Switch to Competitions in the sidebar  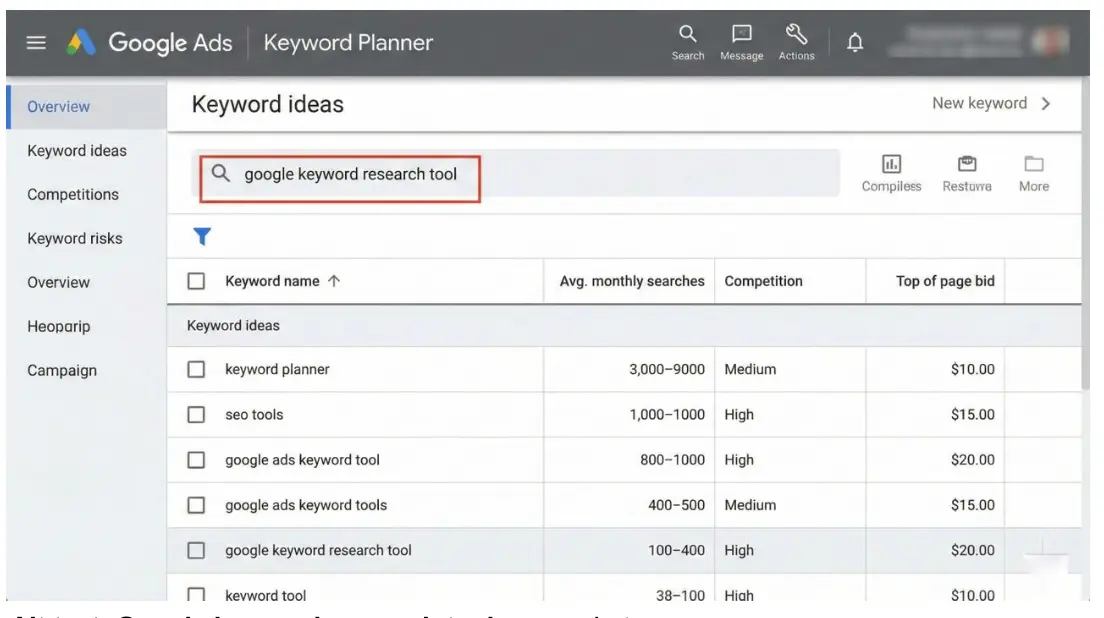point(73,194)
